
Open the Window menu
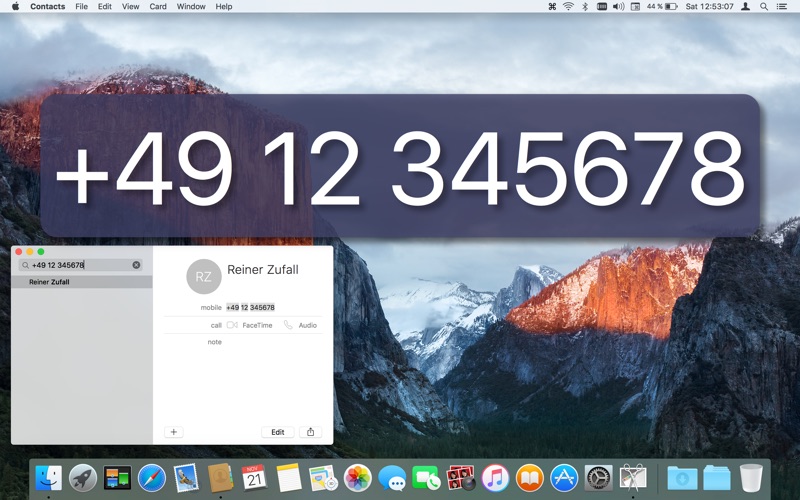191,6
